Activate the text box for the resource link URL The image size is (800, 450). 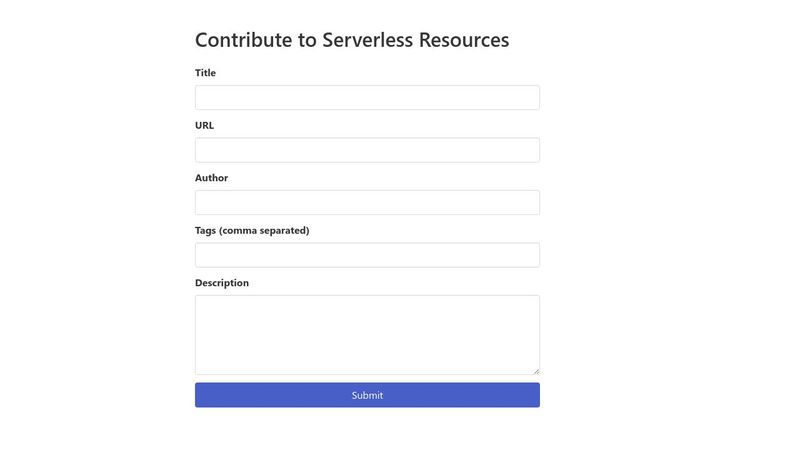click(367, 150)
